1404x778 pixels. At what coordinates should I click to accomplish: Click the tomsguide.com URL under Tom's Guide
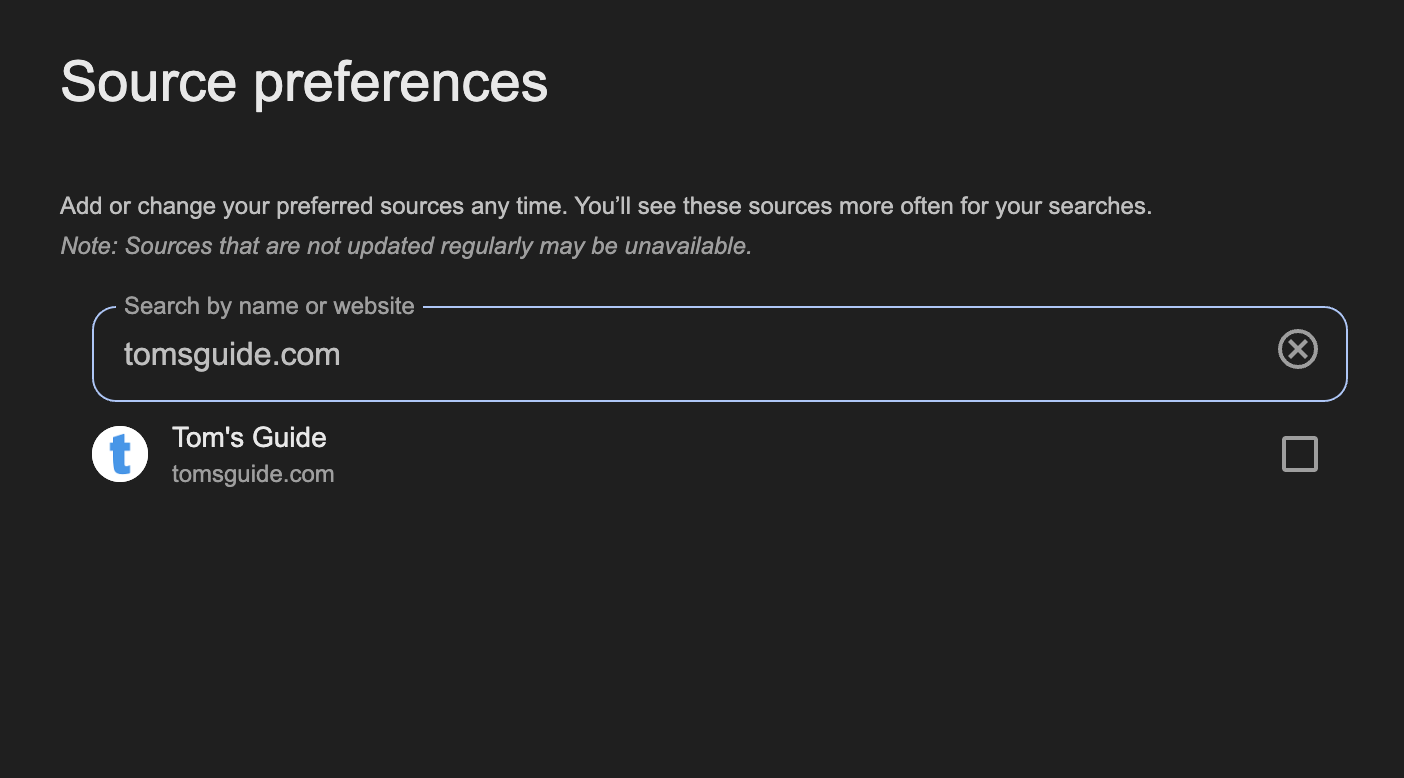pos(253,474)
